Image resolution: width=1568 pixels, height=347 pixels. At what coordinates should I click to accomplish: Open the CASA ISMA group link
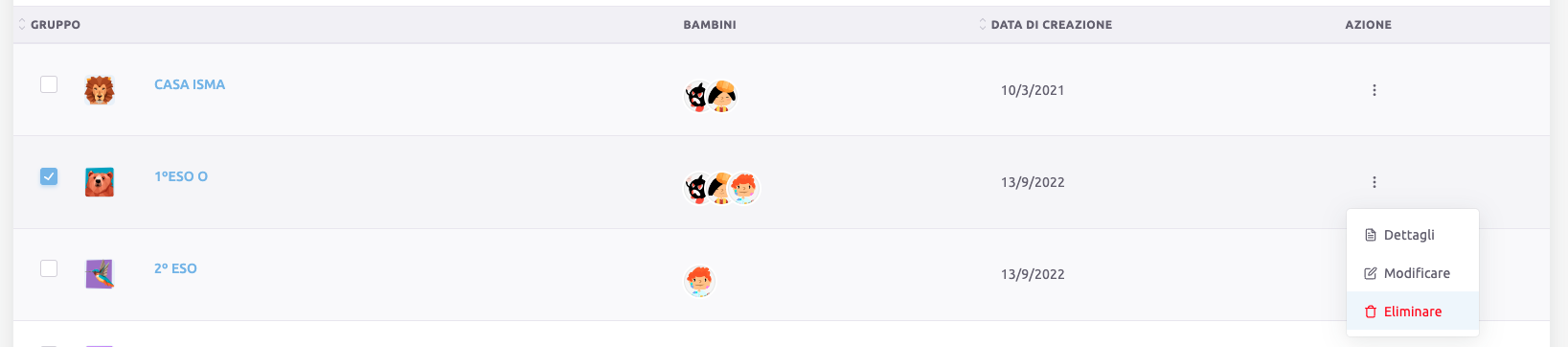pyautogui.click(x=190, y=84)
